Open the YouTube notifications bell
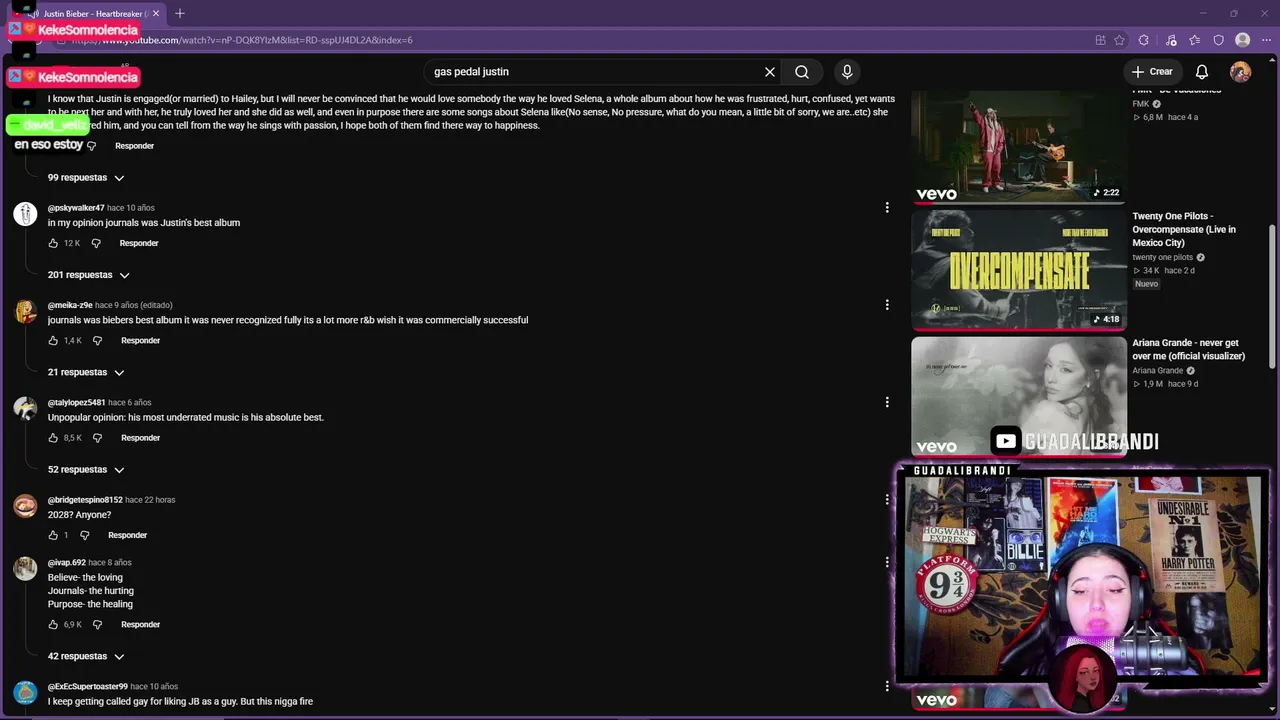1280x720 pixels. click(1202, 72)
